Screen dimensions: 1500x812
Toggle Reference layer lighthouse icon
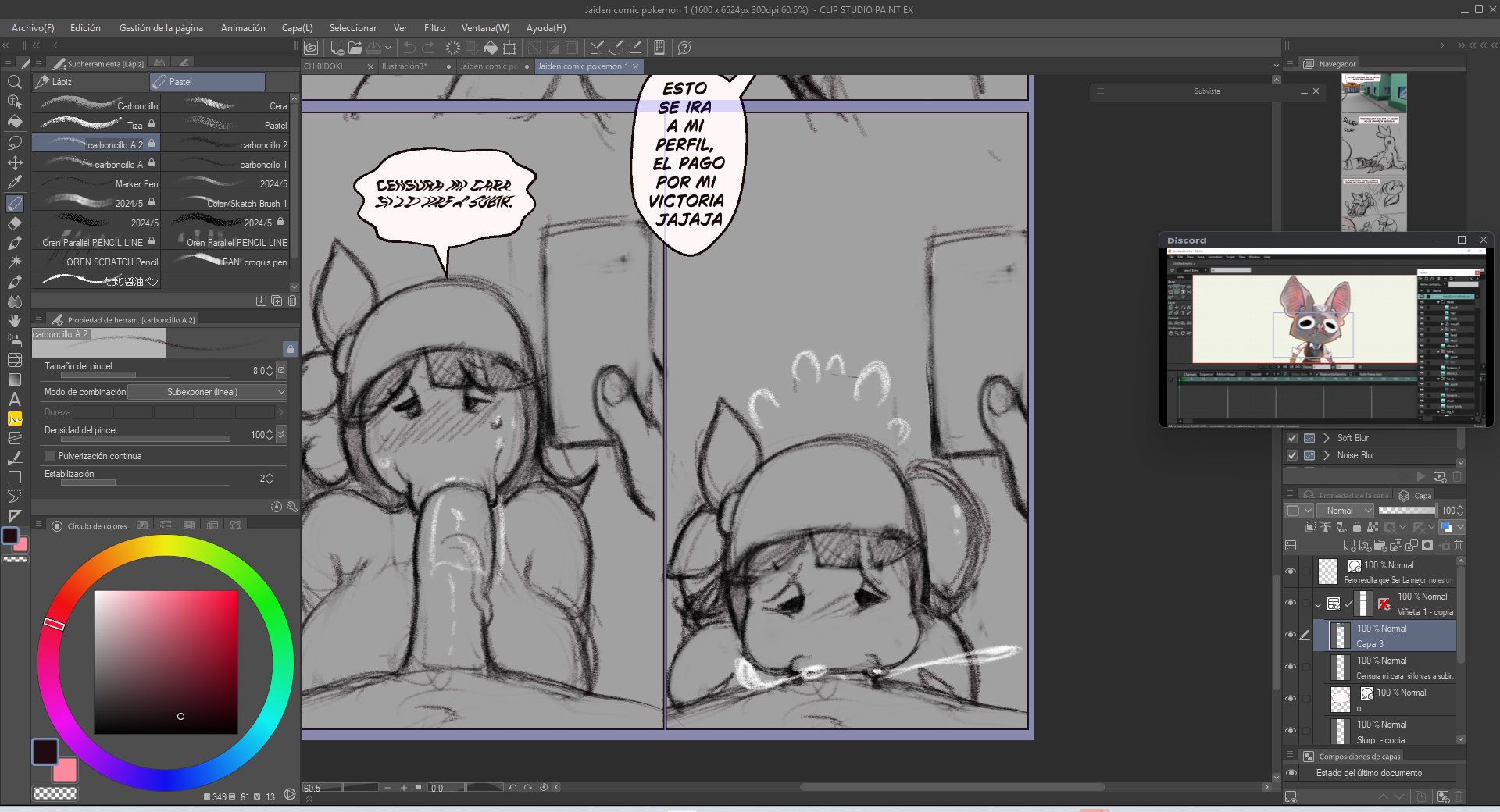point(1326,528)
